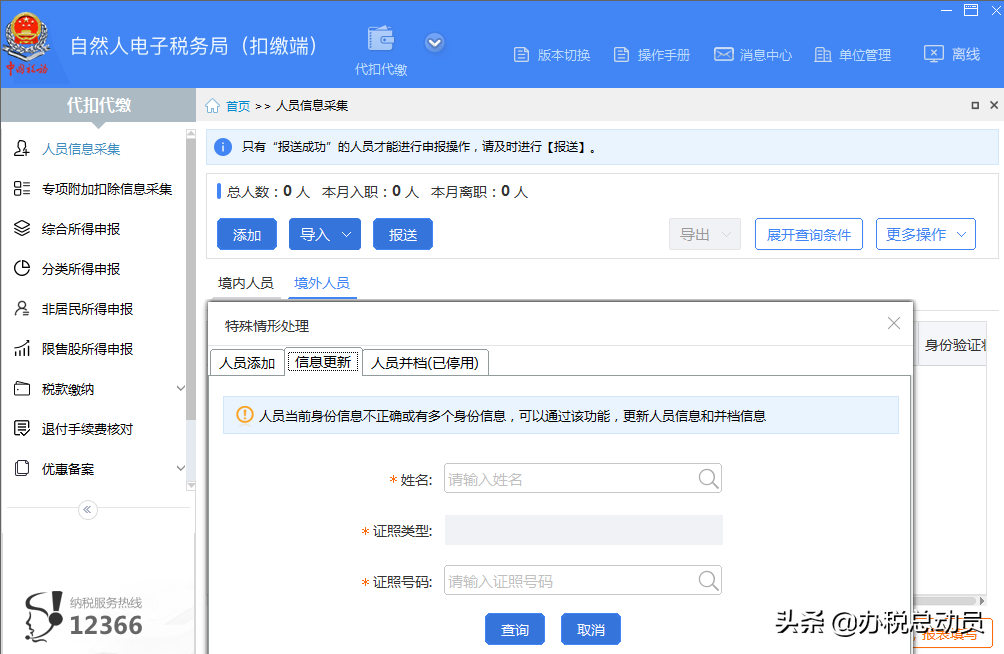
Task: Click the 报送 submit button
Action: point(402,233)
